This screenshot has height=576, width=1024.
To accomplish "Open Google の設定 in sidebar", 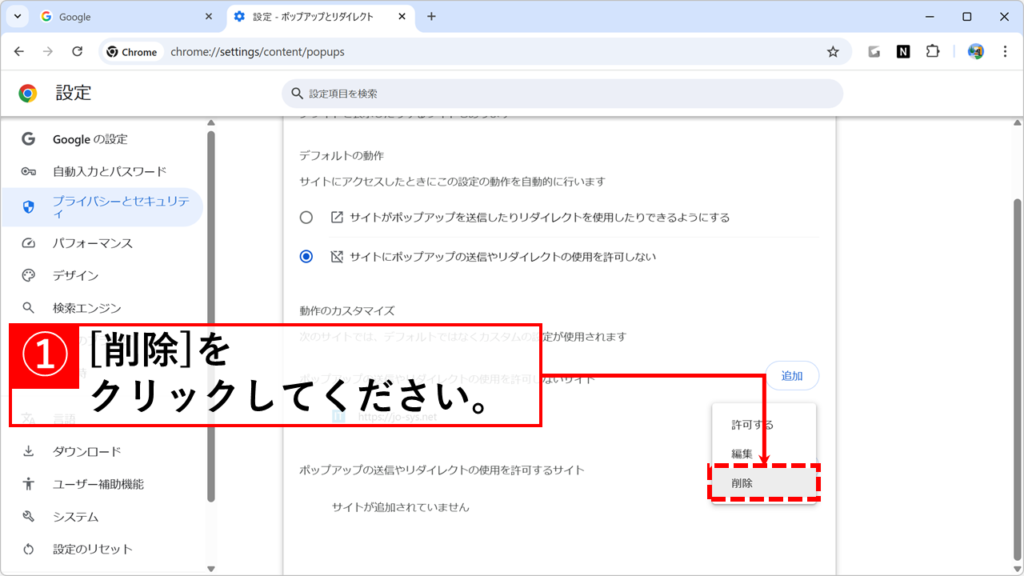I will click(x=90, y=139).
